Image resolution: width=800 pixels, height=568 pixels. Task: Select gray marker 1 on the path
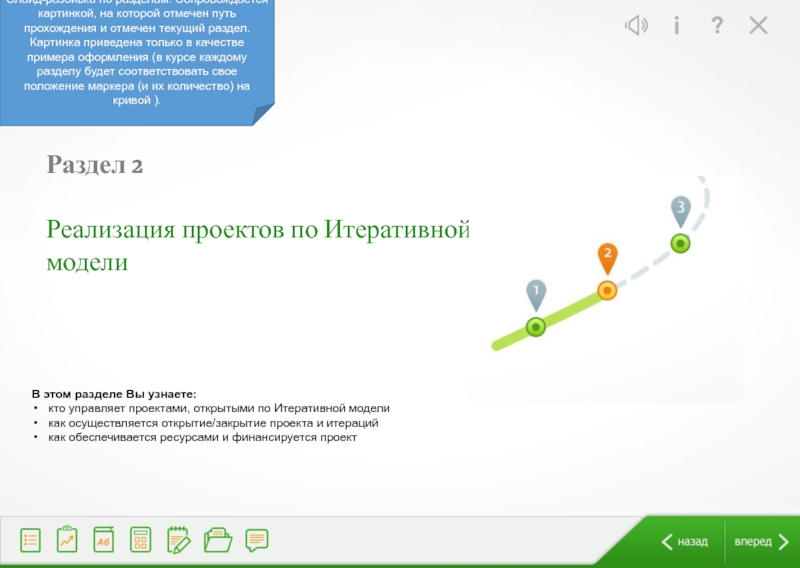pyautogui.click(x=536, y=294)
